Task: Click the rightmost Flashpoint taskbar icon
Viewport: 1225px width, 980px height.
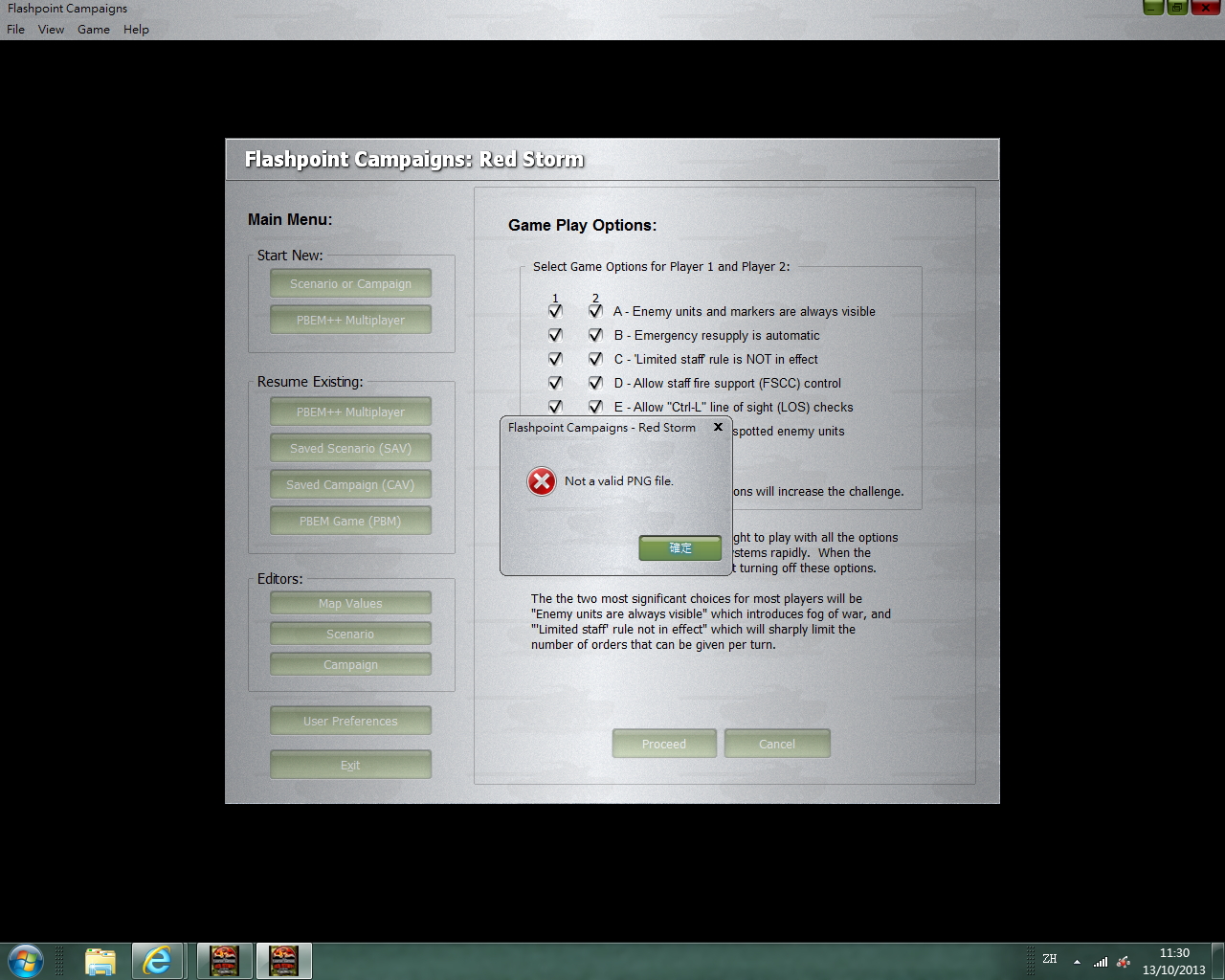Action: [283, 961]
